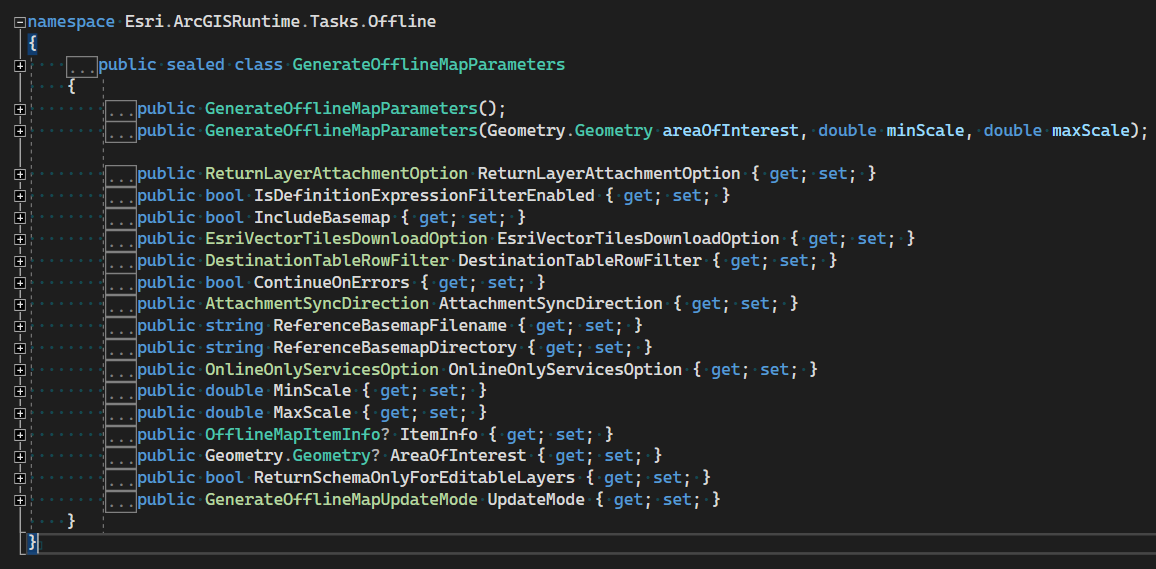Image resolution: width=1156 pixels, height=569 pixels.
Task: Open ellipsis box on the DestinationTableRowFilter line
Action: (121, 262)
